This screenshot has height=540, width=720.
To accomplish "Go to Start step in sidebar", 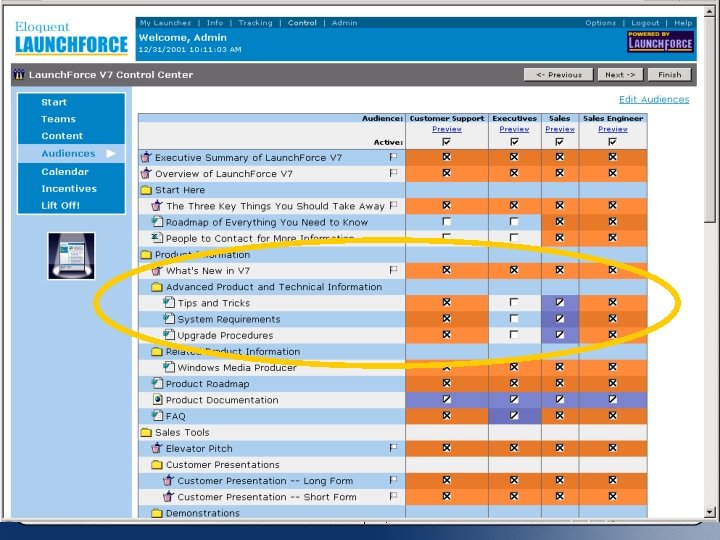I will click(x=54, y=102).
